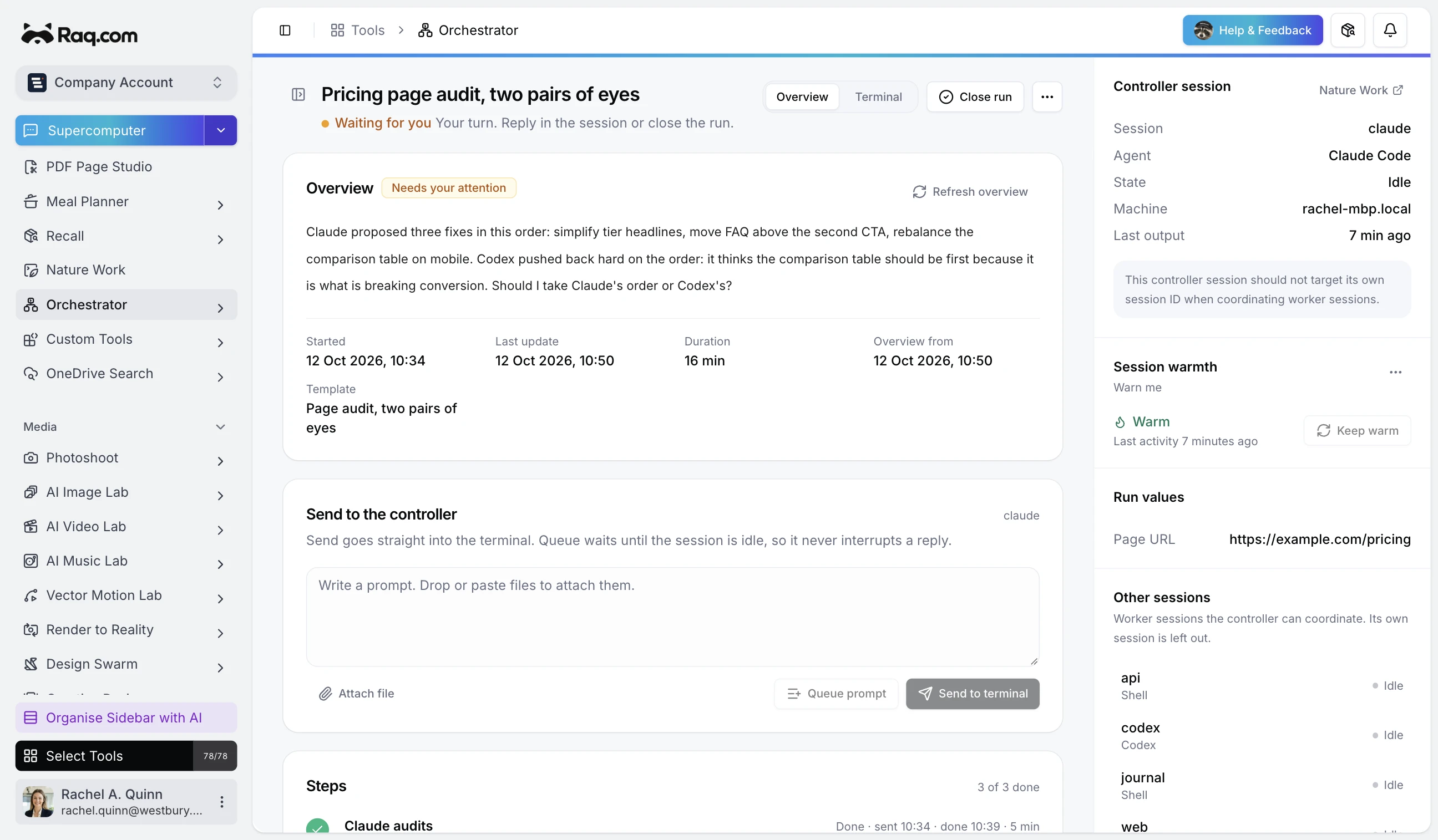
Task: Click the Close run button
Action: coord(975,97)
